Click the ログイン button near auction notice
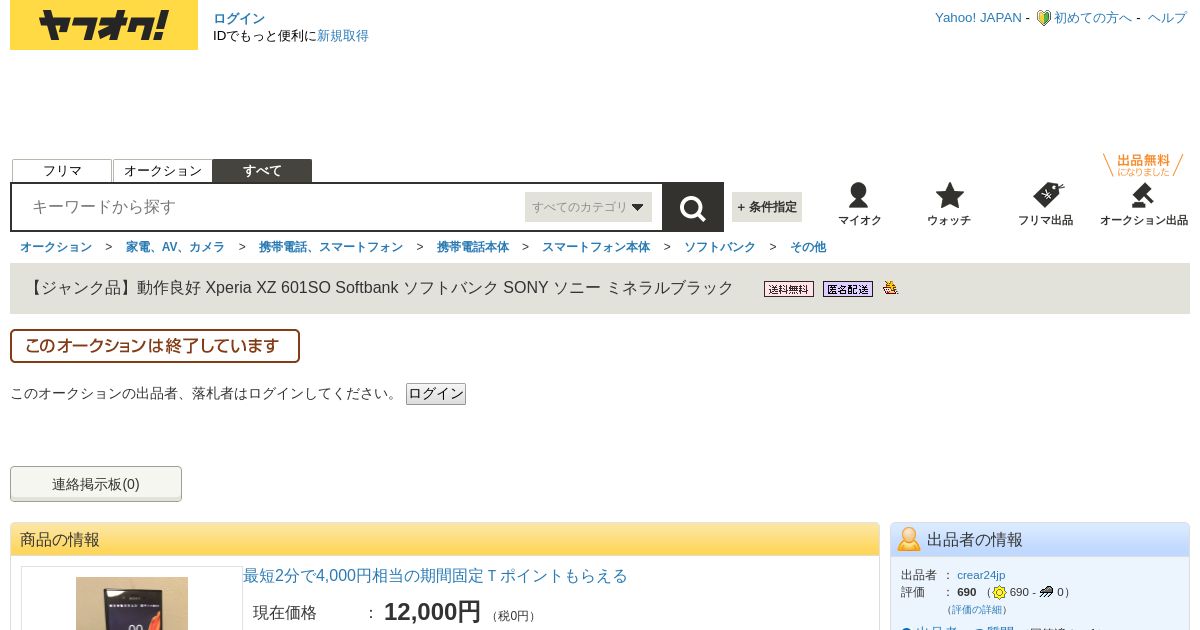The height and width of the screenshot is (630, 1200). [x=436, y=394]
